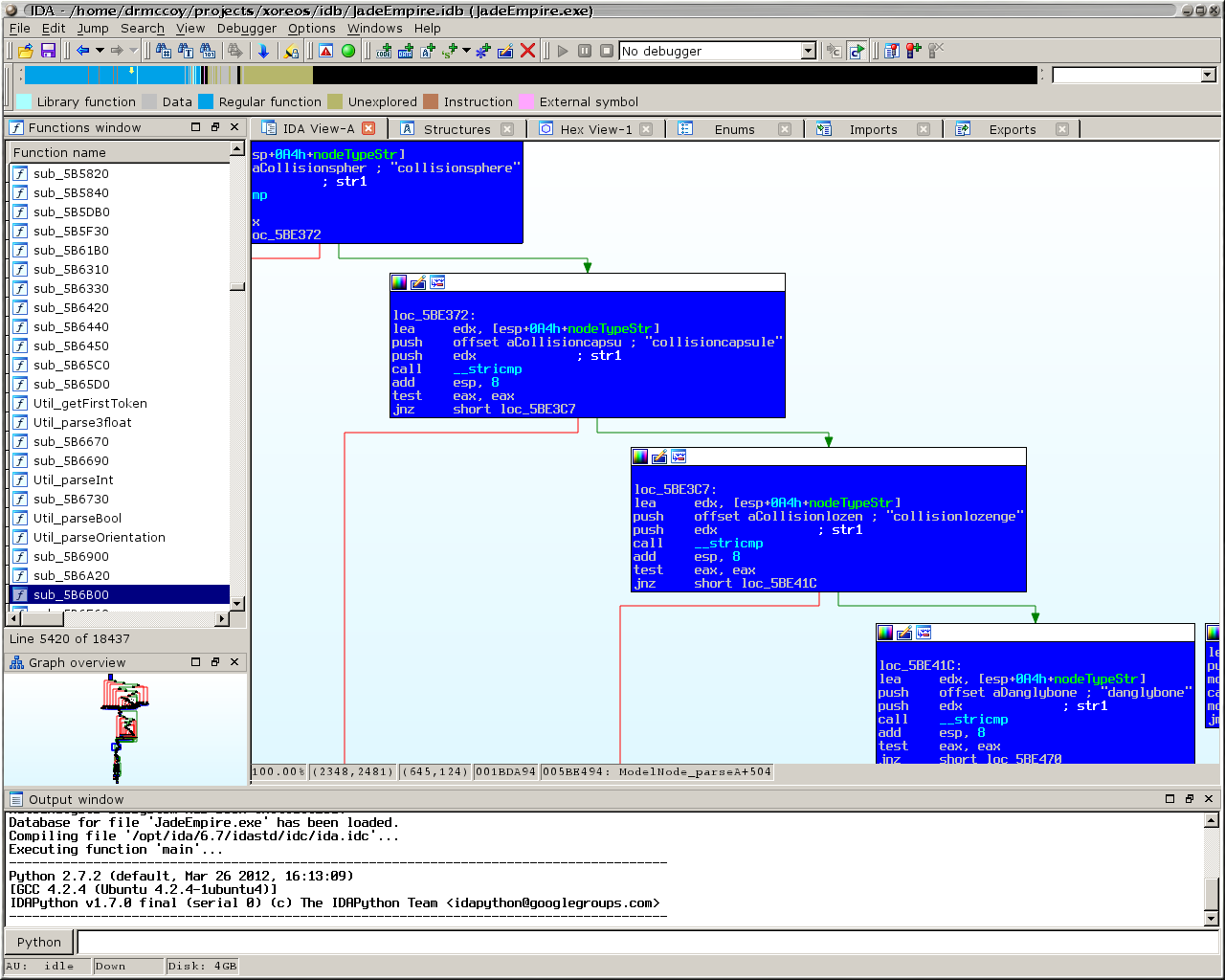1225x980 pixels.
Task: Click the Regular function color legend swatch
Action: [x=206, y=101]
